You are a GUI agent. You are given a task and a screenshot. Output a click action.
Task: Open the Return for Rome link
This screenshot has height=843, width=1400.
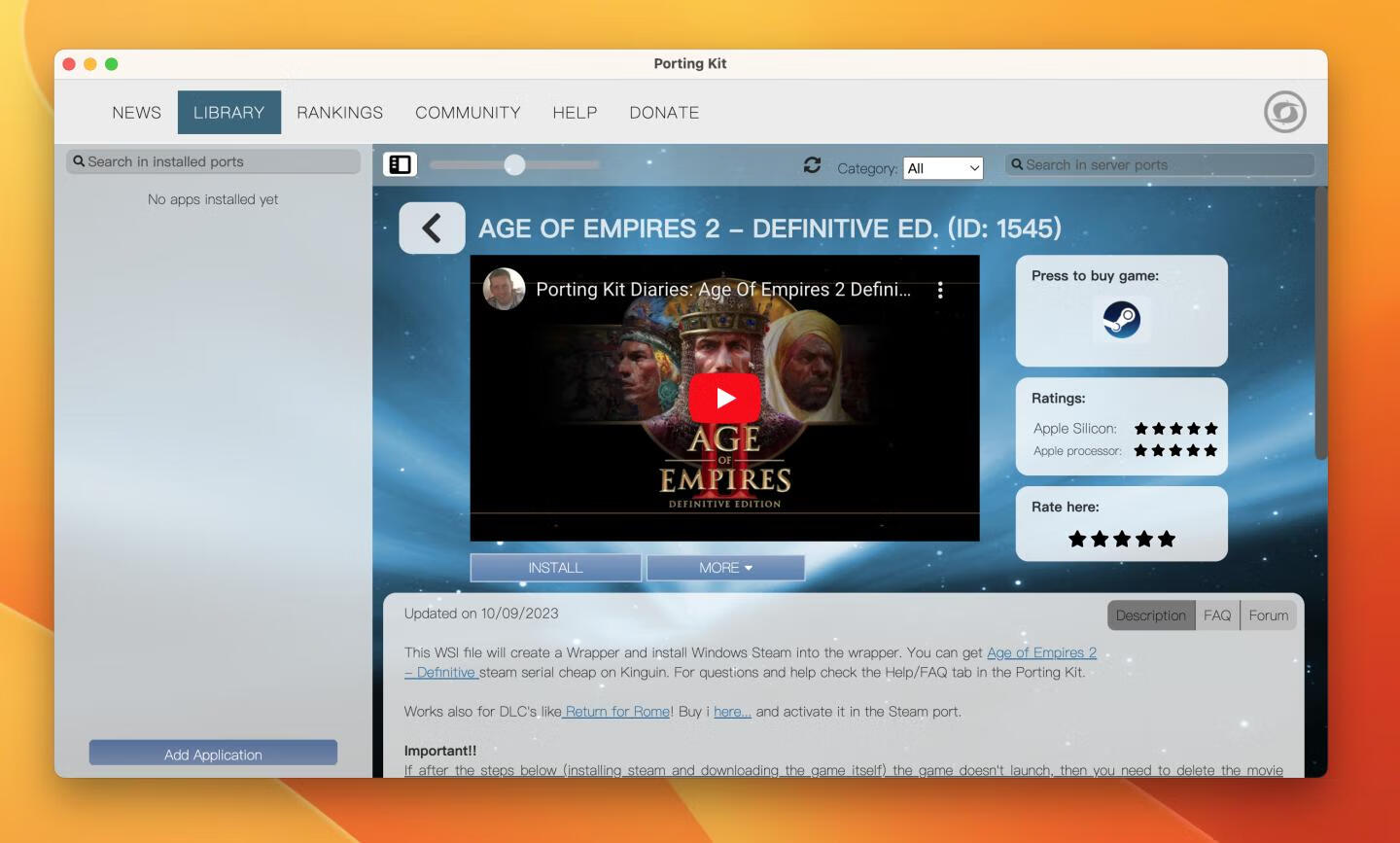[x=616, y=712]
